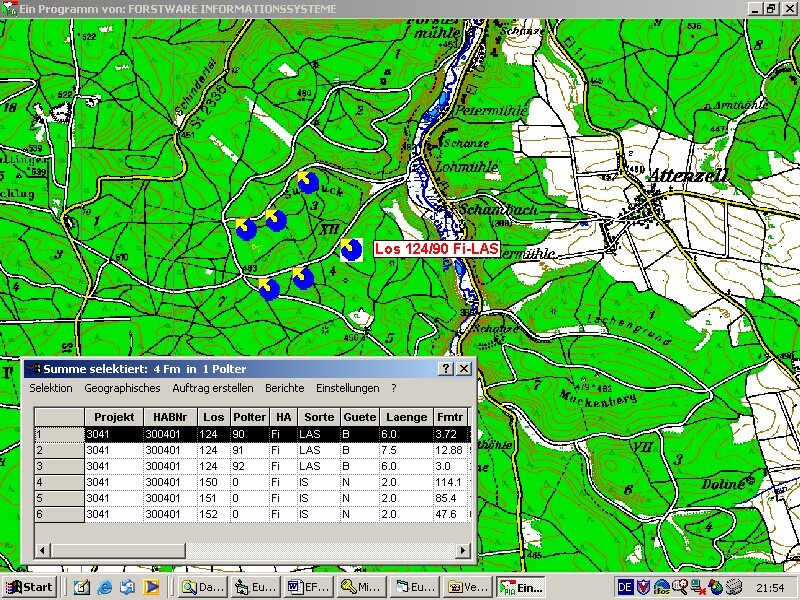Click the topmost blue Polter marker on the map

coord(308,182)
